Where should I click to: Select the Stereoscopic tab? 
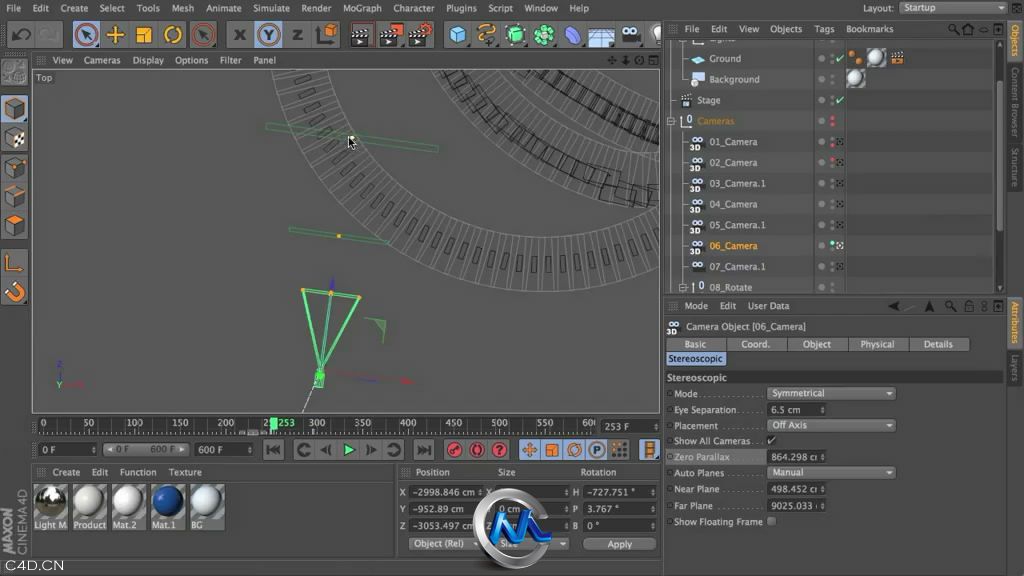click(696, 359)
